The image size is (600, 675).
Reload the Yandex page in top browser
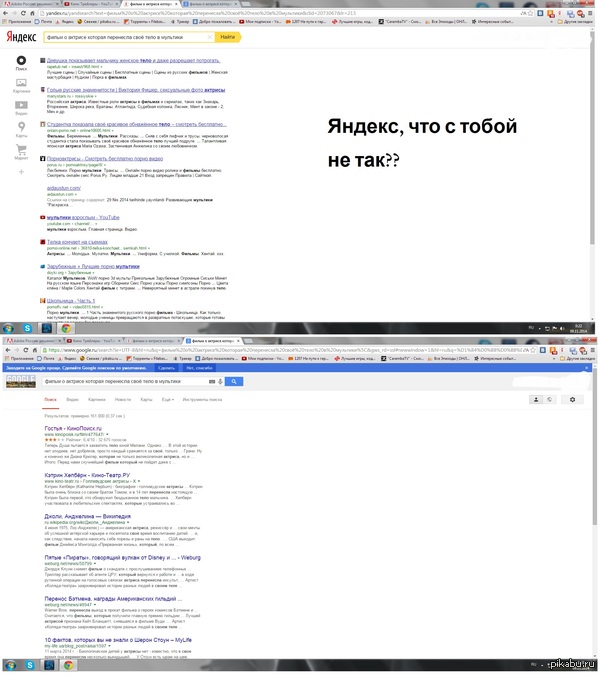(23, 13)
